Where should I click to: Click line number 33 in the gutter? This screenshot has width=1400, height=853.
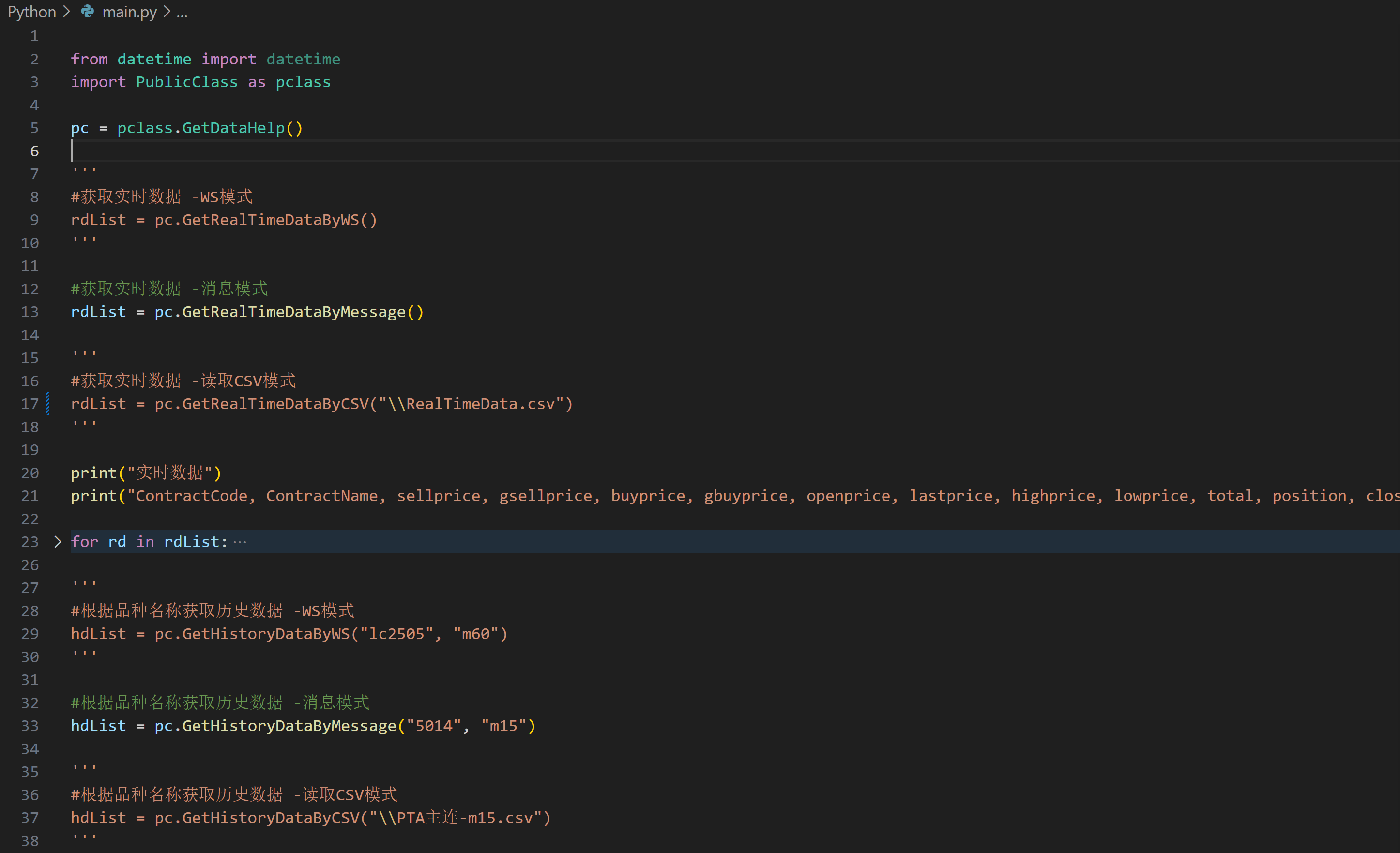[30, 726]
